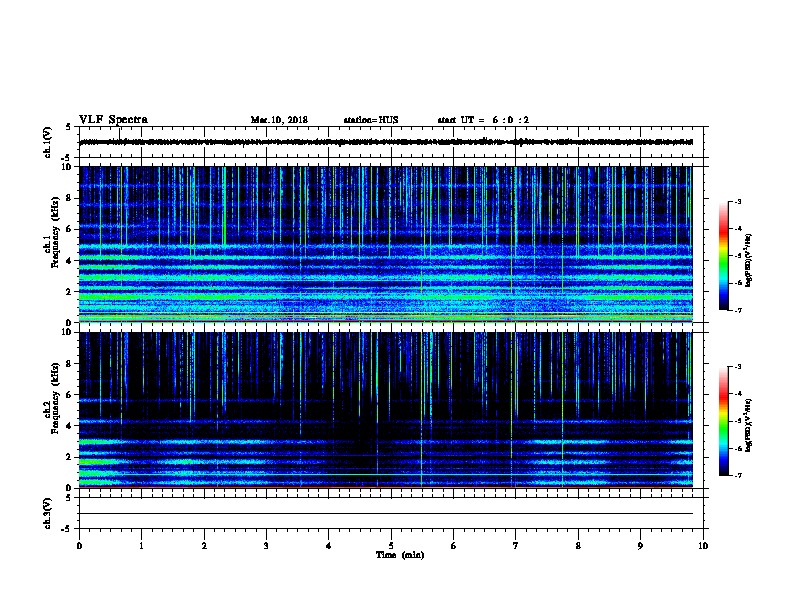Viewport: 792px width, 612px height.
Task: Click the "station=HUS" header label
Action: 371,120
